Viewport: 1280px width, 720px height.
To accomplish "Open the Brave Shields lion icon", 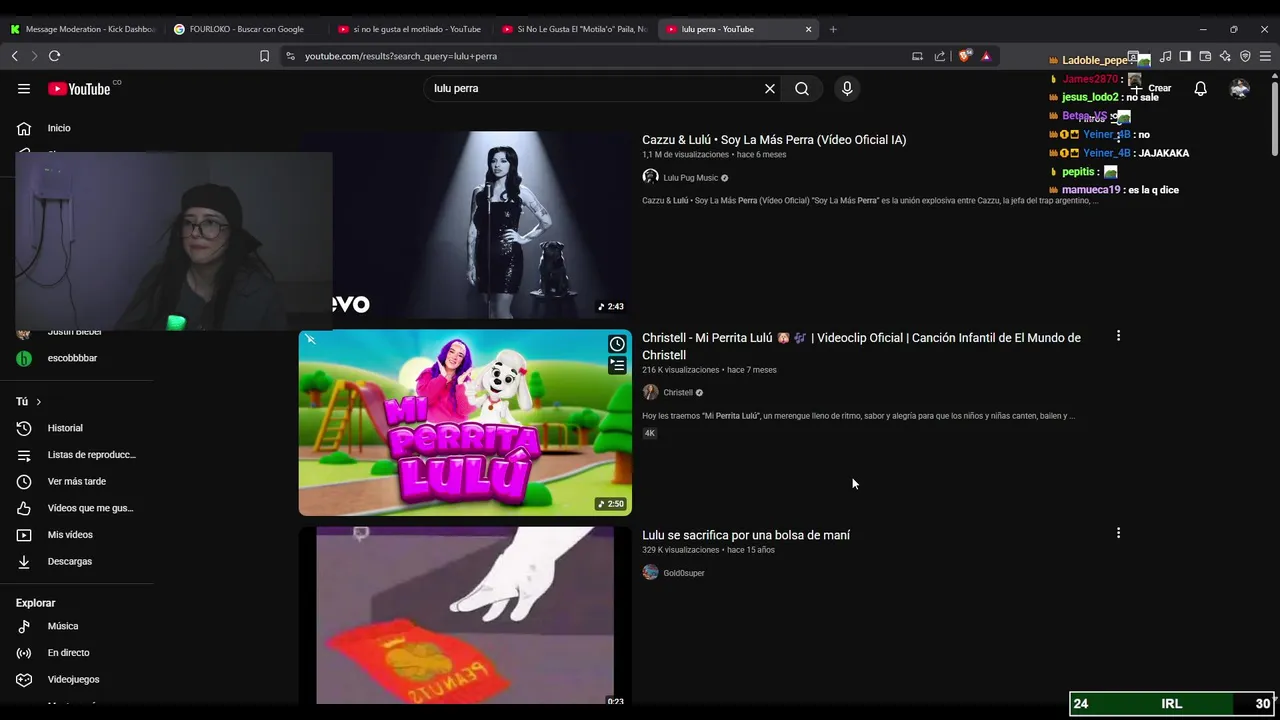I will tap(964, 56).
